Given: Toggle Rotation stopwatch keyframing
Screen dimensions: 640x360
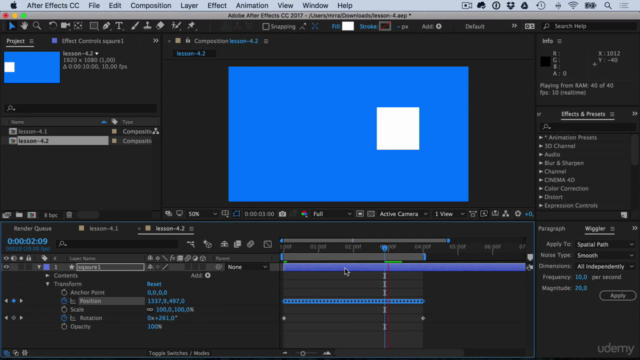Looking at the screenshot, I should [x=64, y=318].
